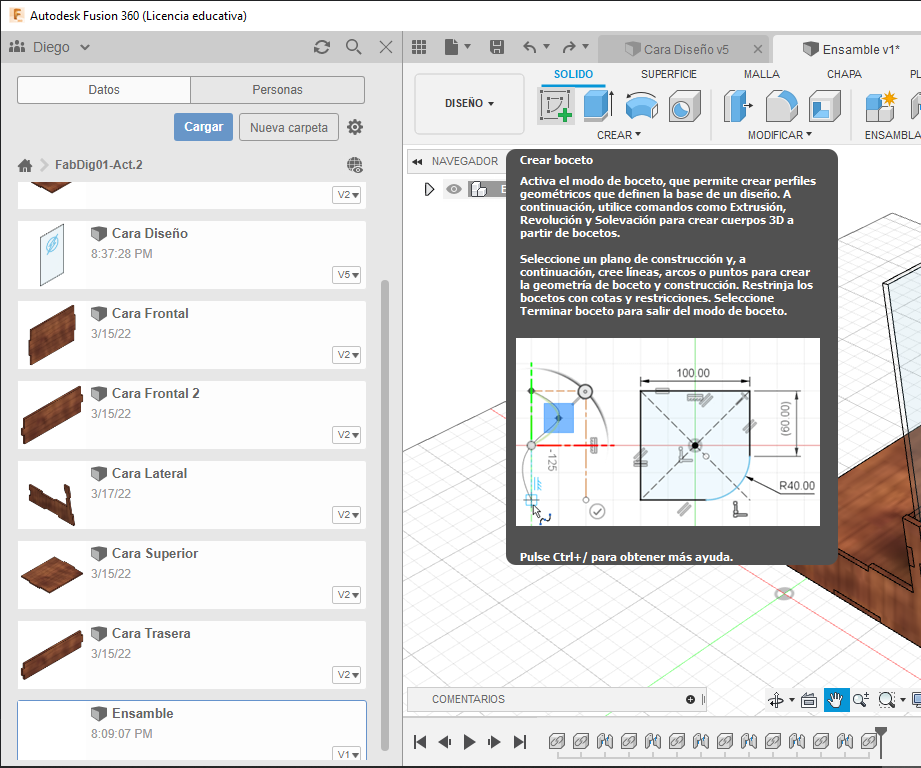The width and height of the screenshot is (921, 768).
Task: Click the Cargar upload button
Action: [x=203, y=127]
